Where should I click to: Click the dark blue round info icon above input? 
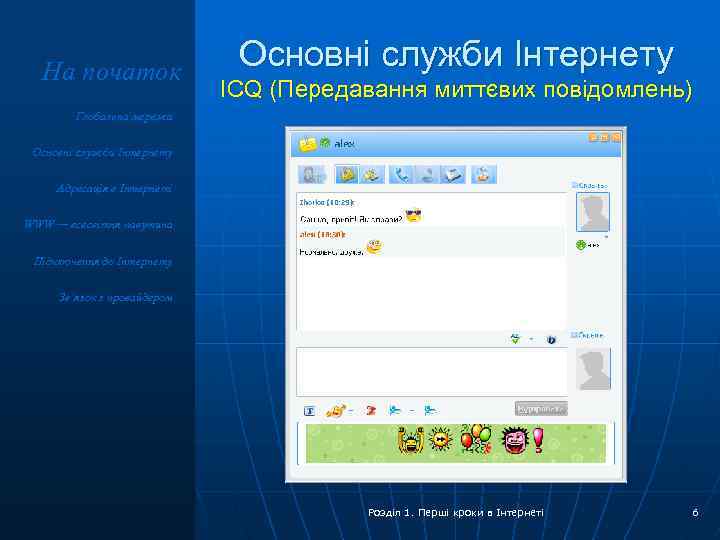click(551, 340)
